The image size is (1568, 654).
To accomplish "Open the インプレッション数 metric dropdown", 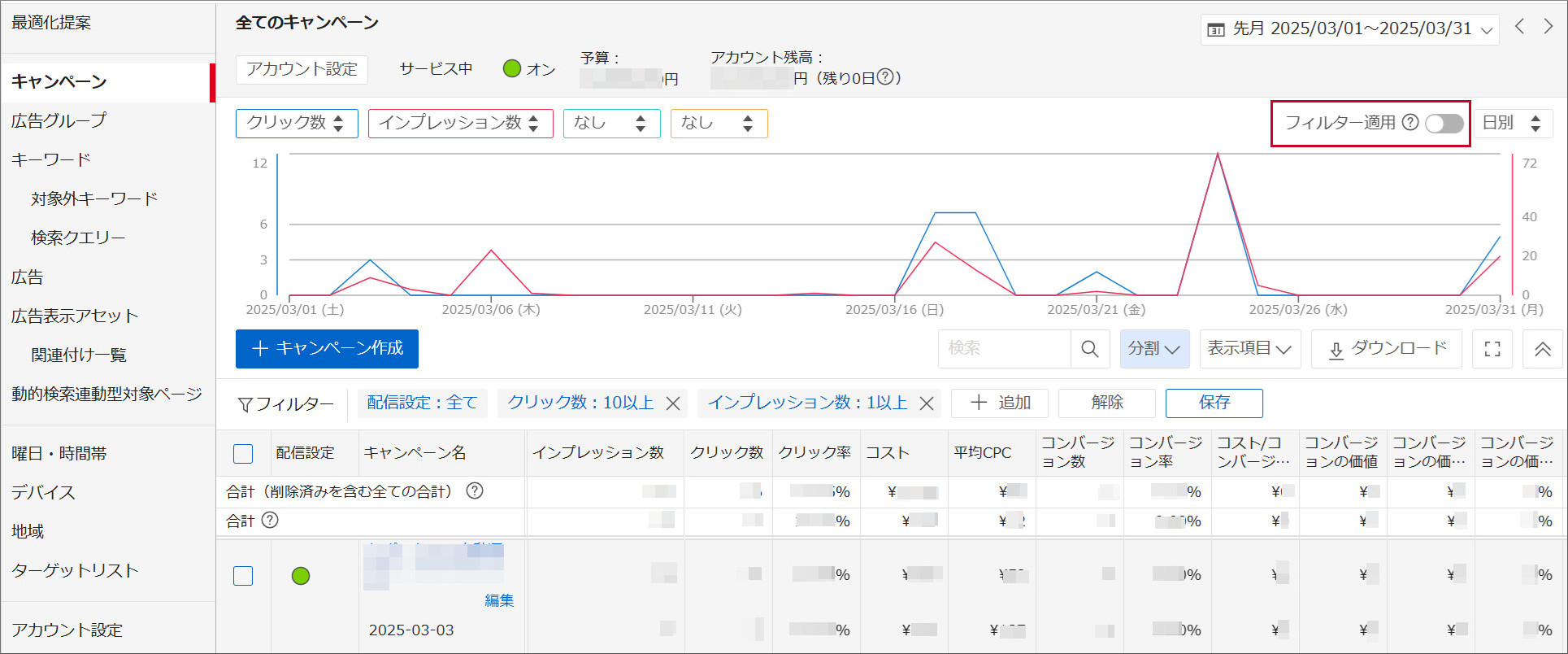I will pos(461,123).
